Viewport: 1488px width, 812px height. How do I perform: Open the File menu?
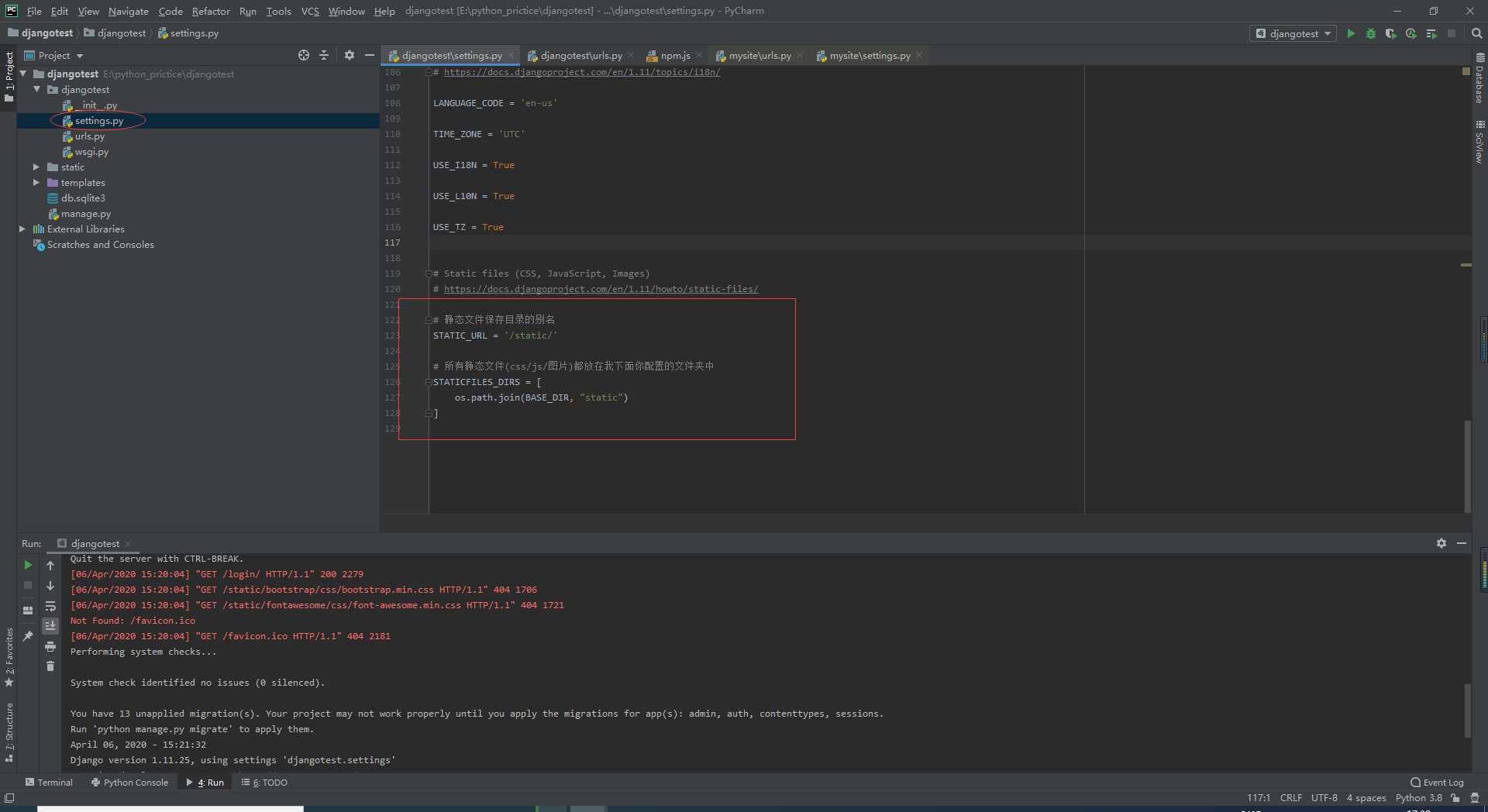(x=34, y=11)
